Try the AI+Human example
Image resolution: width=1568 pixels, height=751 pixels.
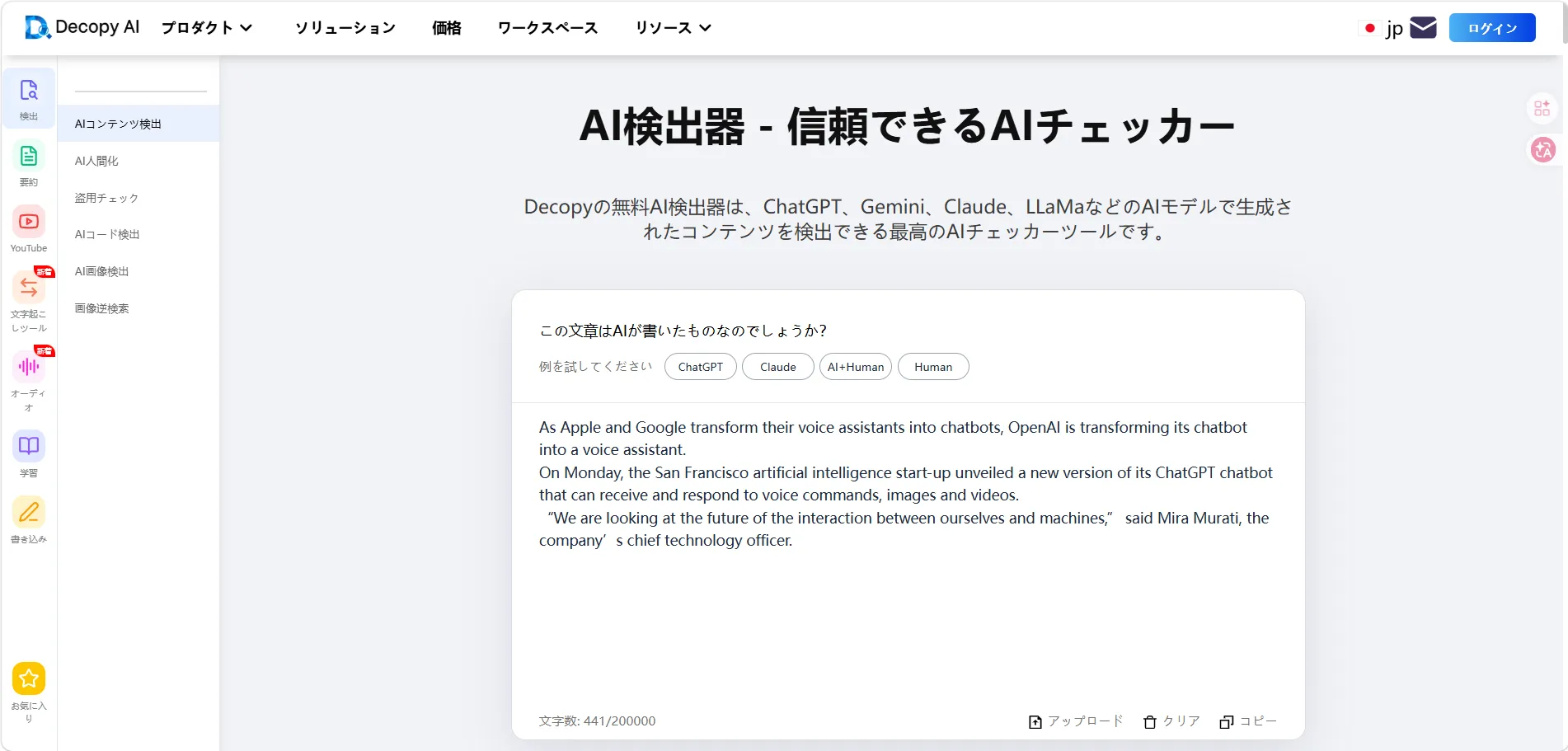click(856, 367)
